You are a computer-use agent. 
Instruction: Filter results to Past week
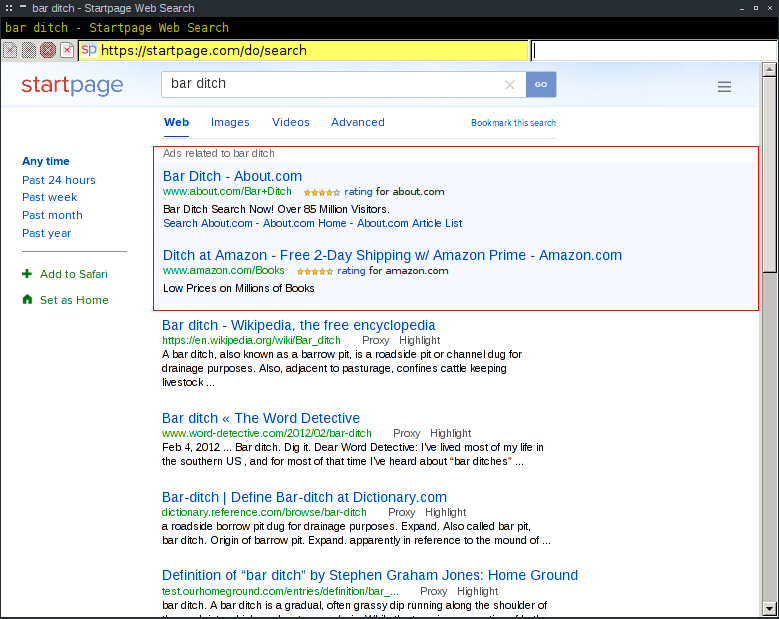pyautogui.click(x=50, y=197)
